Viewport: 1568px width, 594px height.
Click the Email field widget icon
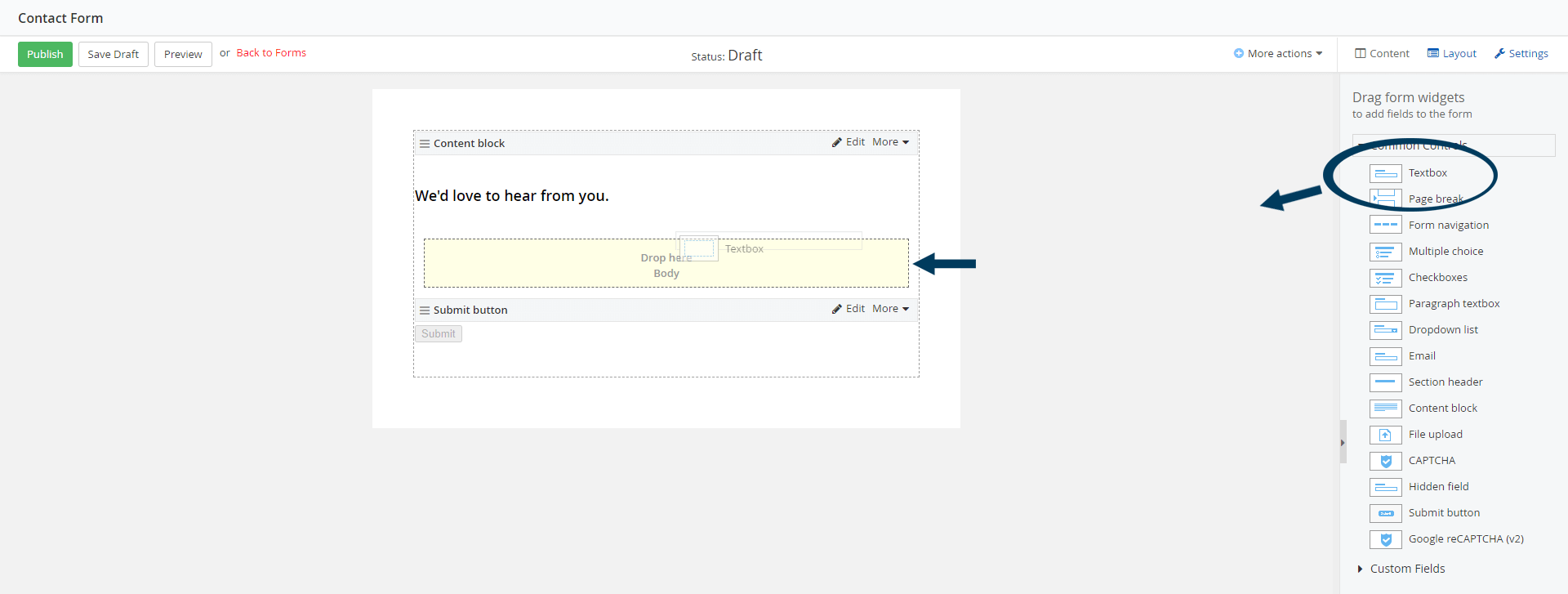(1385, 356)
